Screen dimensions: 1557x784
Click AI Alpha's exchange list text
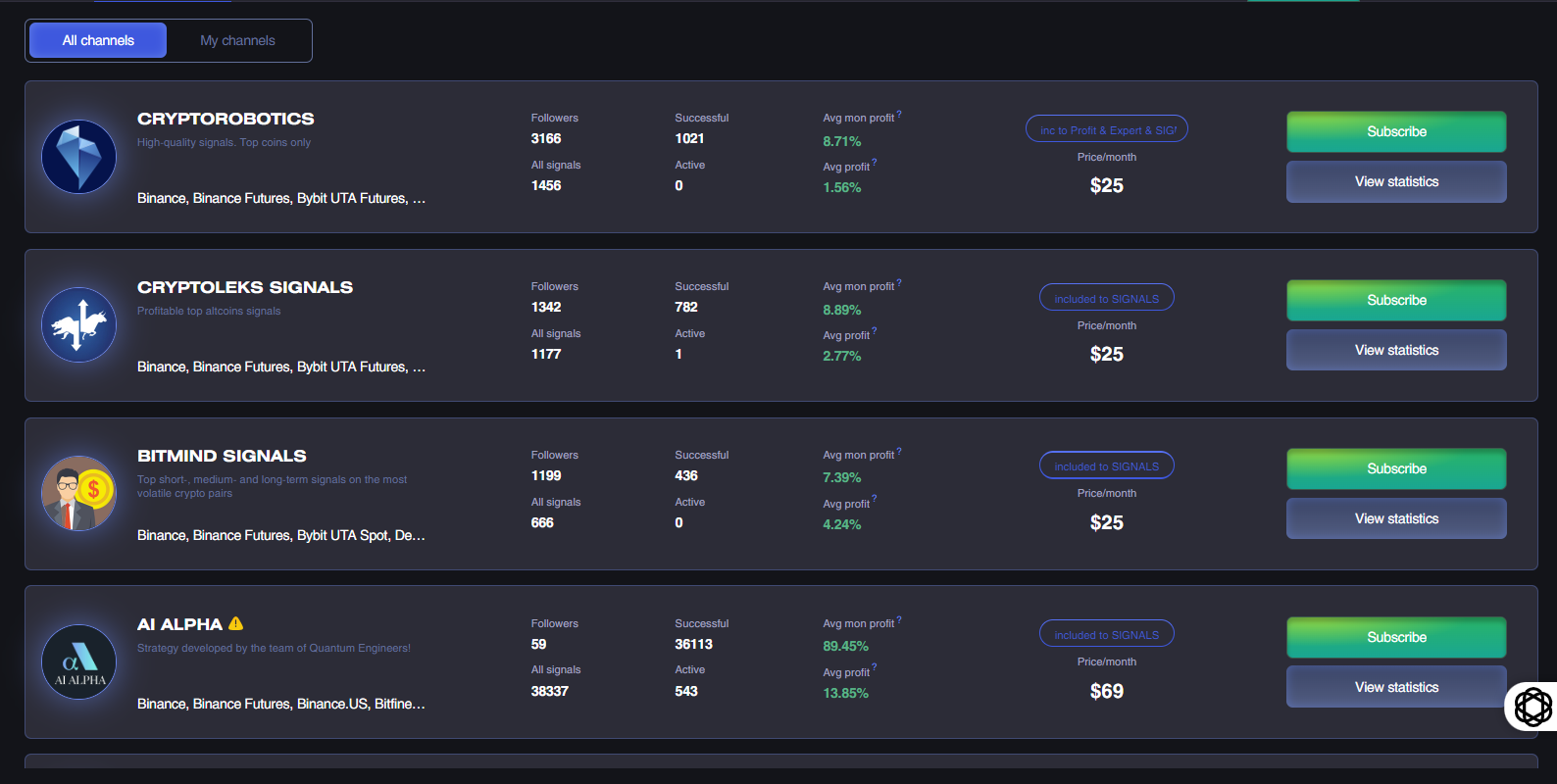click(x=280, y=704)
